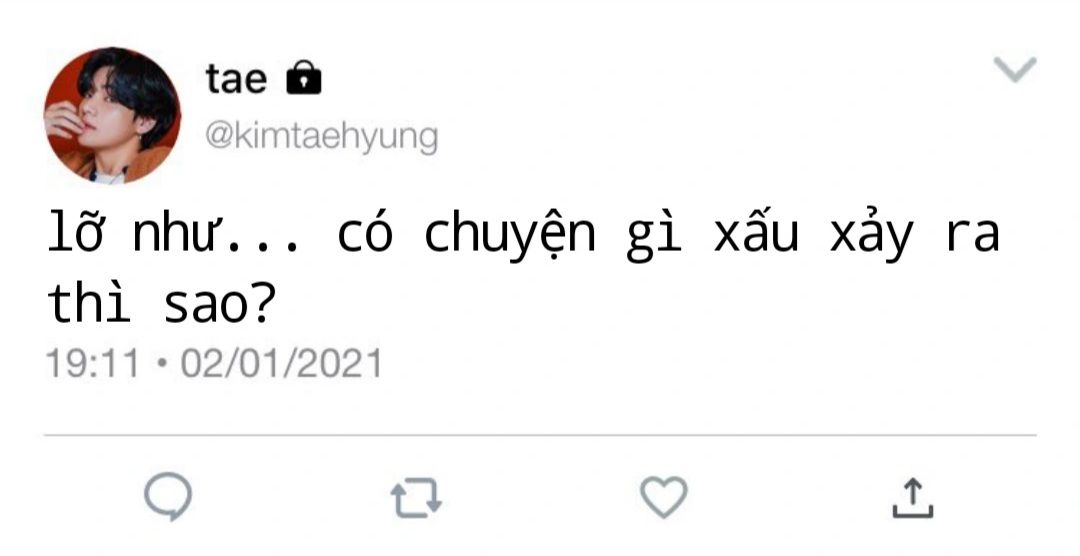Click the word "có" in the tweet
The width and height of the screenshot is (1080, 556).
(365, 233)
